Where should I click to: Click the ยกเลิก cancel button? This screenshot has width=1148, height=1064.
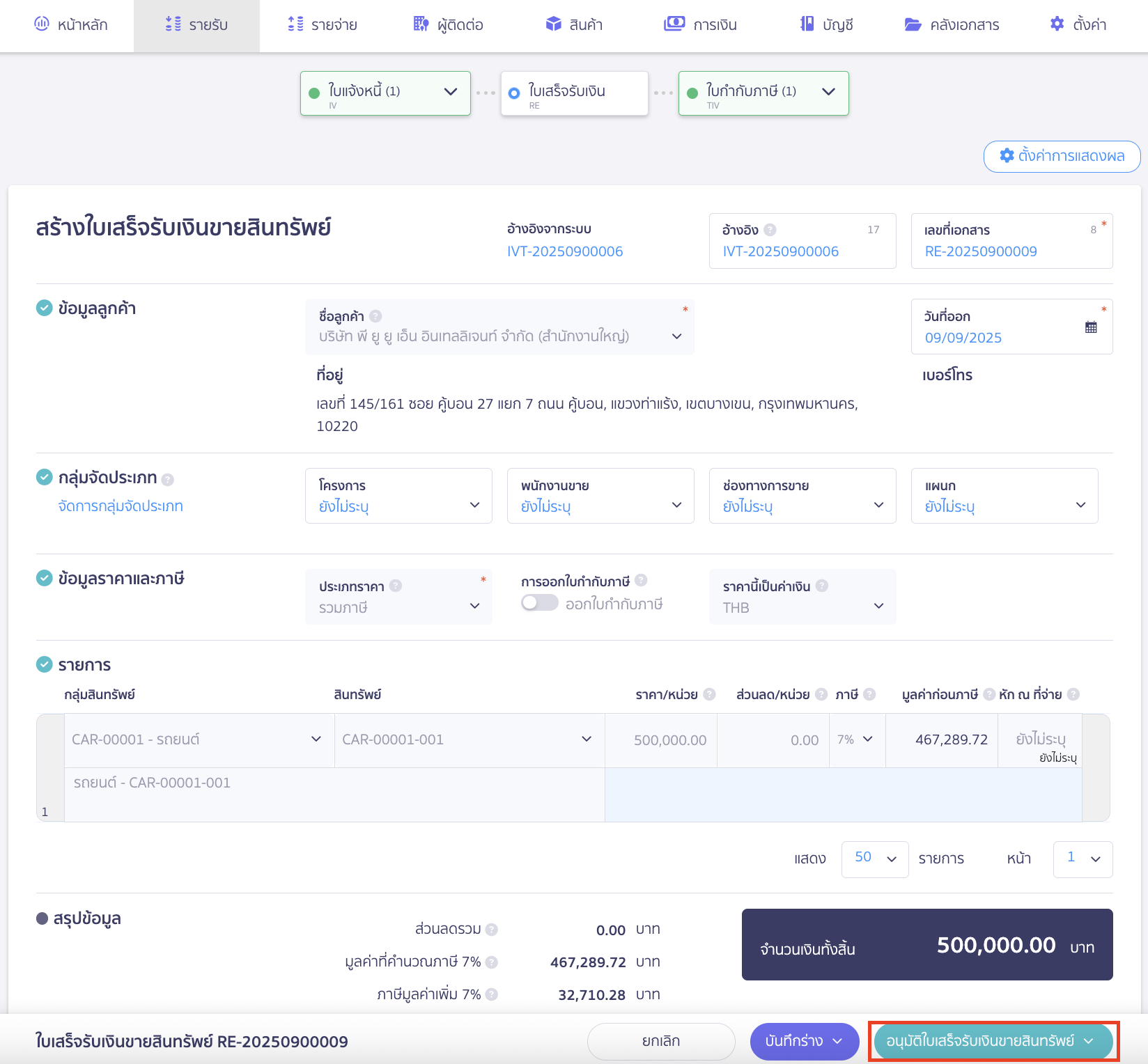661,1042
